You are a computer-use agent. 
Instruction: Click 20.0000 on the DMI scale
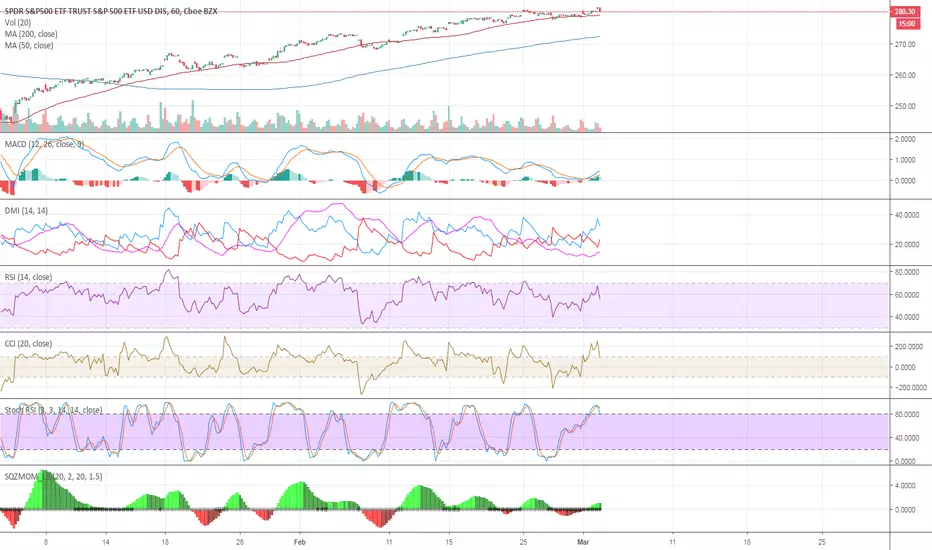(906, 244)
